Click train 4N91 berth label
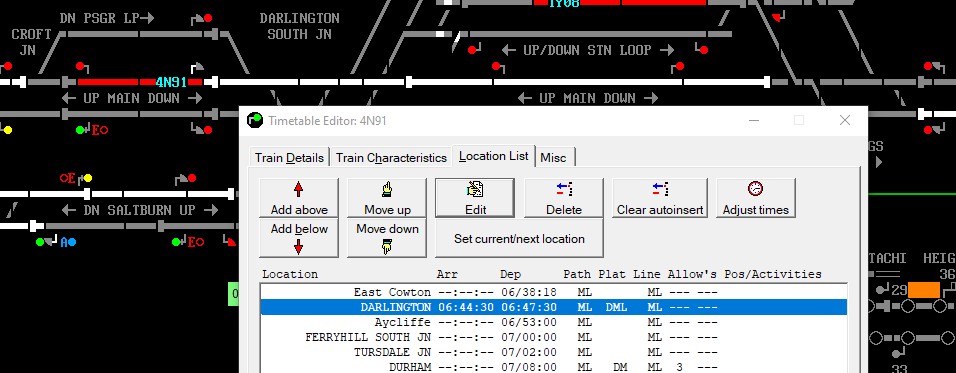 [171, 82]
